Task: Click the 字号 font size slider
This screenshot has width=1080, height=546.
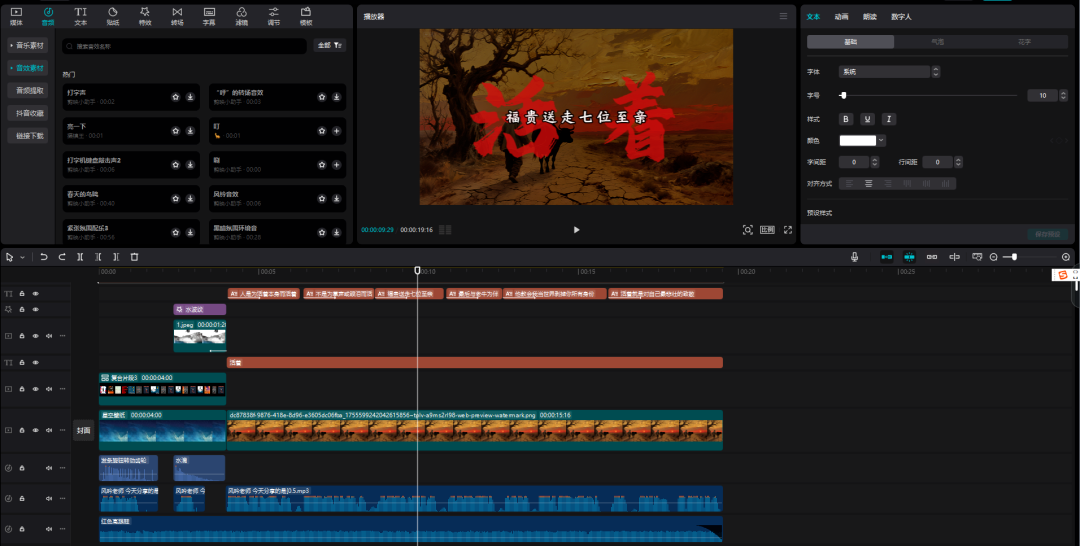Action: coord(928,96)
